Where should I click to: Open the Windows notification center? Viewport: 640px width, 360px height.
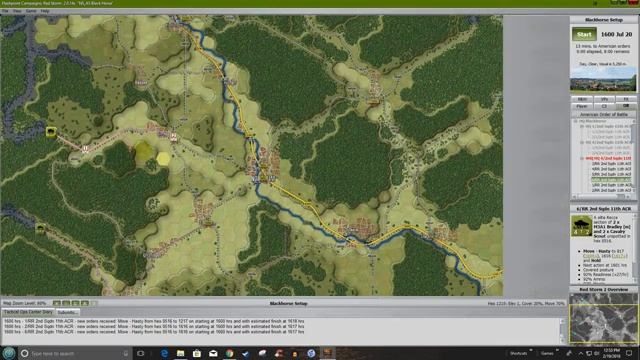[x=630, y=353]
